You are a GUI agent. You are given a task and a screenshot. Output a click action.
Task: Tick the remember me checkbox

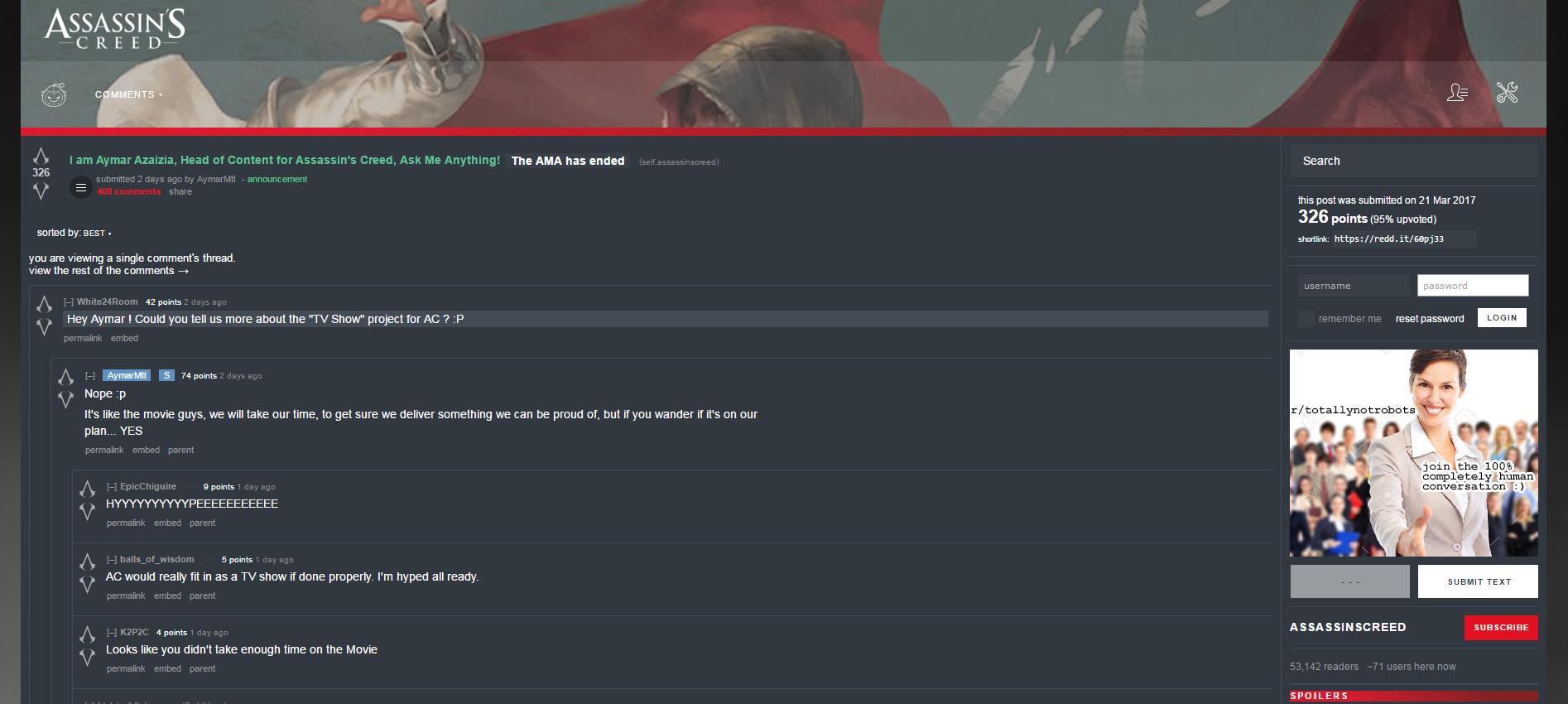[x=1306, y=319]
